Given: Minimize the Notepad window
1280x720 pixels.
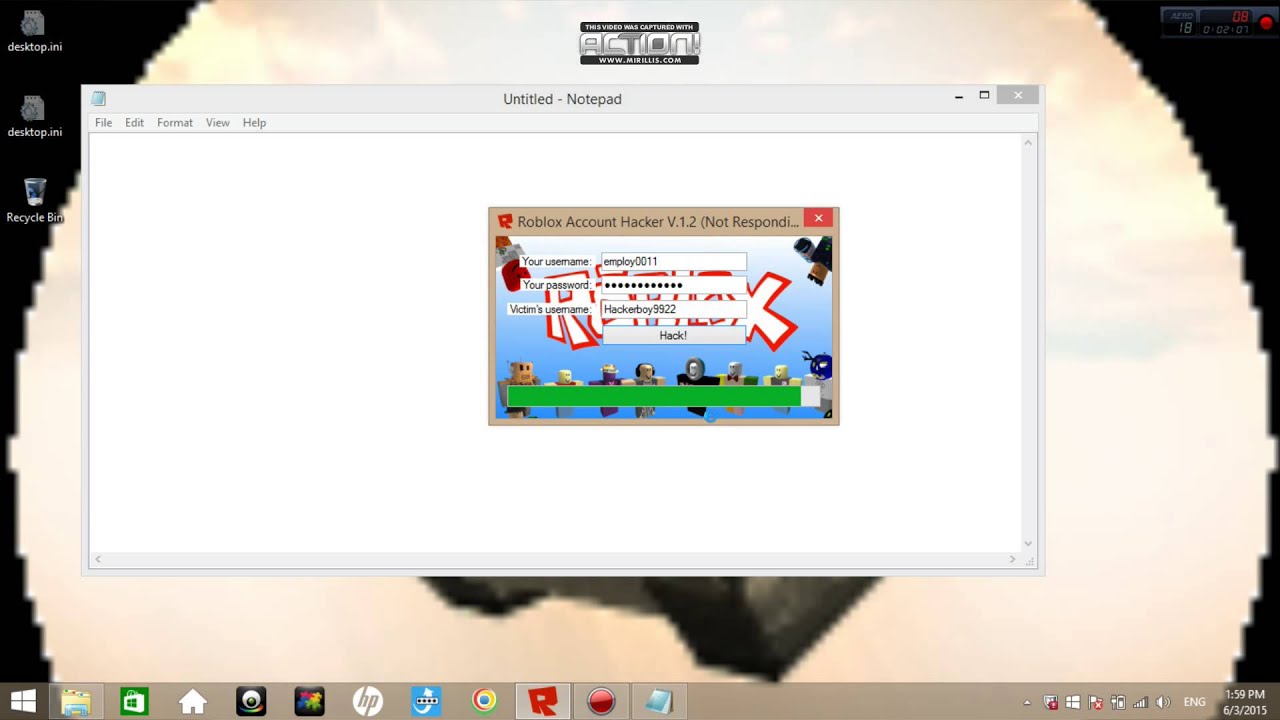Looking at the screenshot, I should pos(959,96).
